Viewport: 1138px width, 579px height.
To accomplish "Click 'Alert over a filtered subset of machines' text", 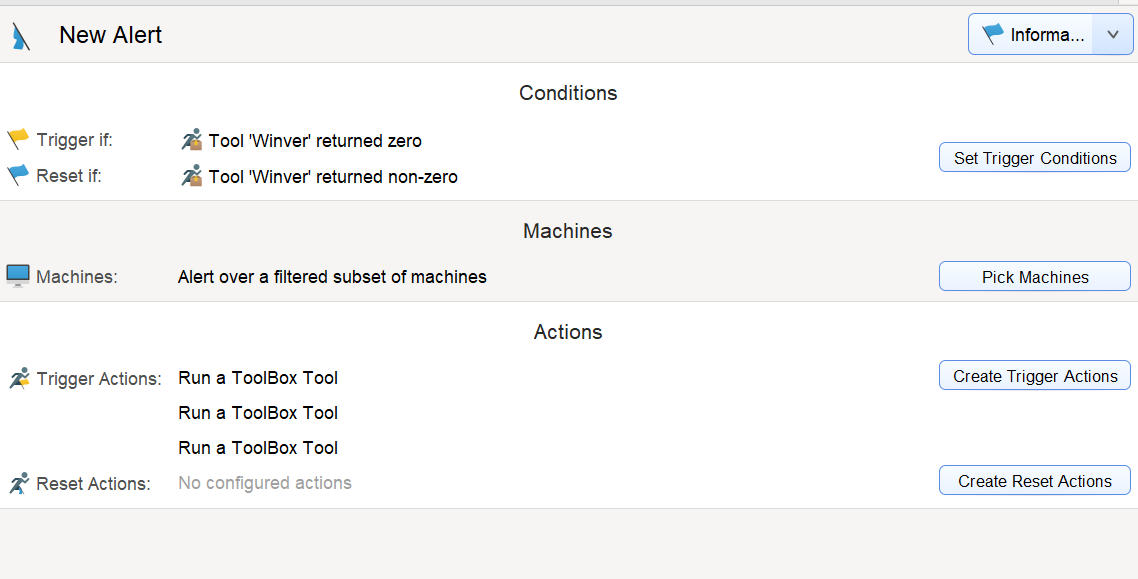I will [332, 276].
